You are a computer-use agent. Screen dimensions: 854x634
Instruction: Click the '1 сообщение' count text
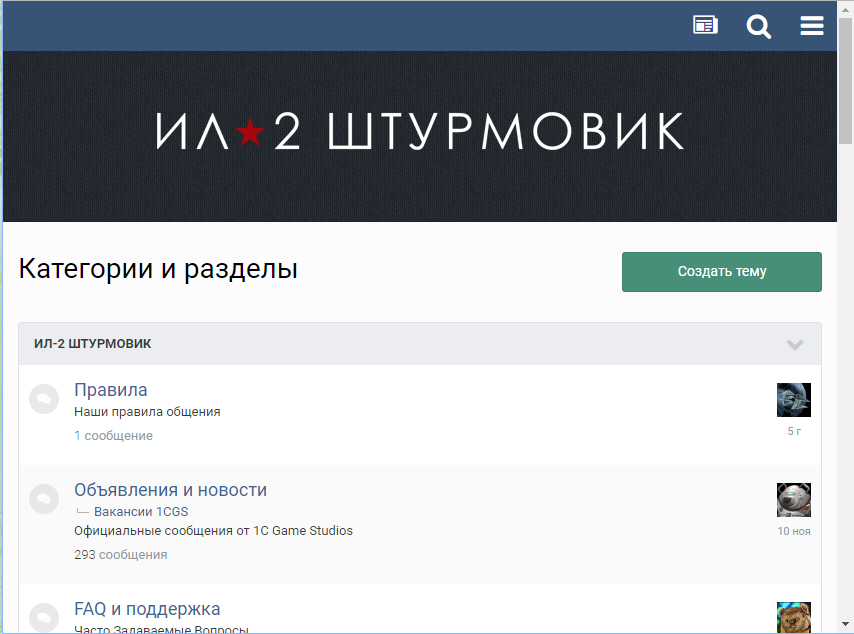pos(113,436)
